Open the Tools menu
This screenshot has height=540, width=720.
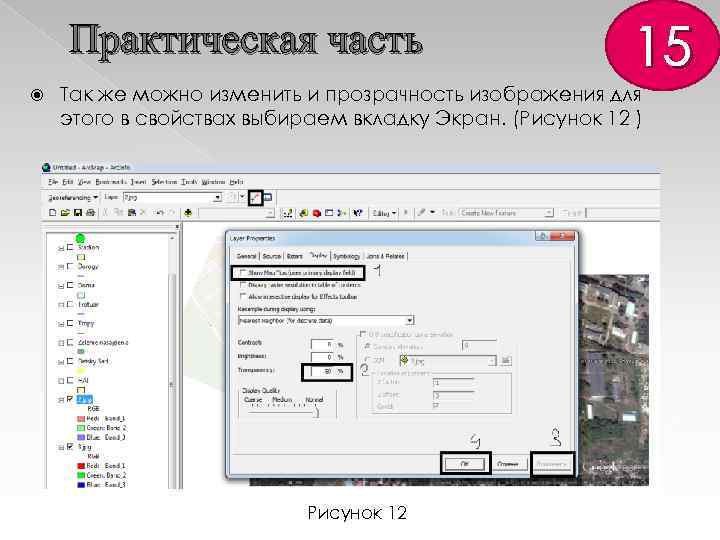click(x=189, y=182)
